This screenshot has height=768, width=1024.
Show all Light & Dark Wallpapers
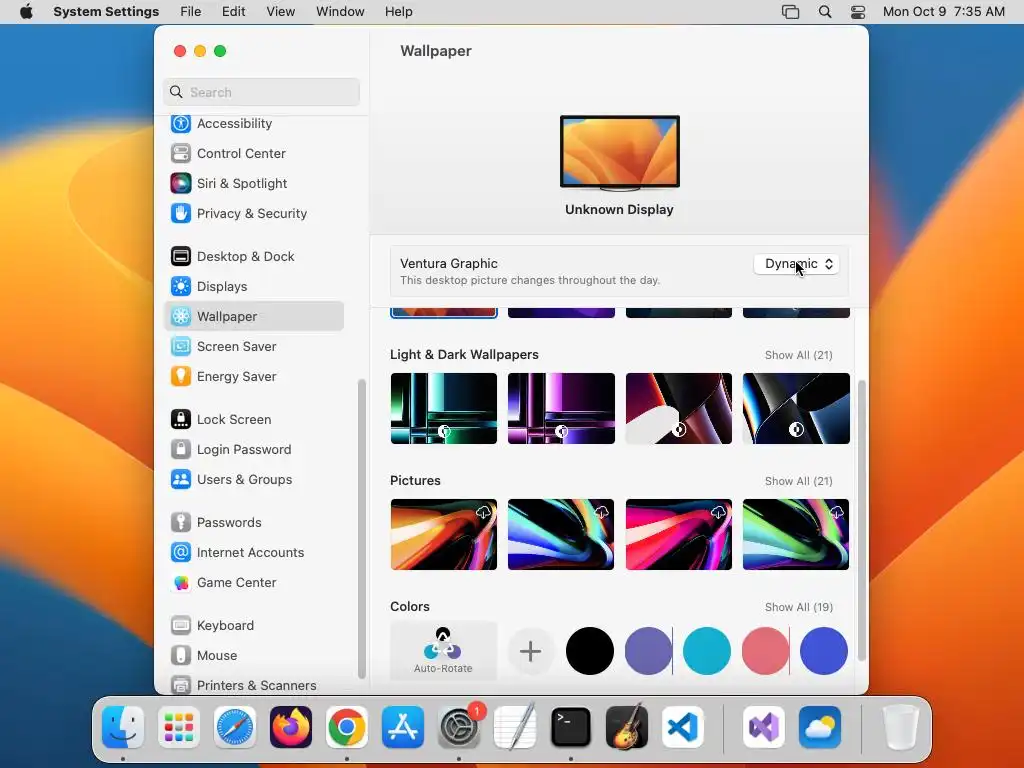(x=799, y=355)
